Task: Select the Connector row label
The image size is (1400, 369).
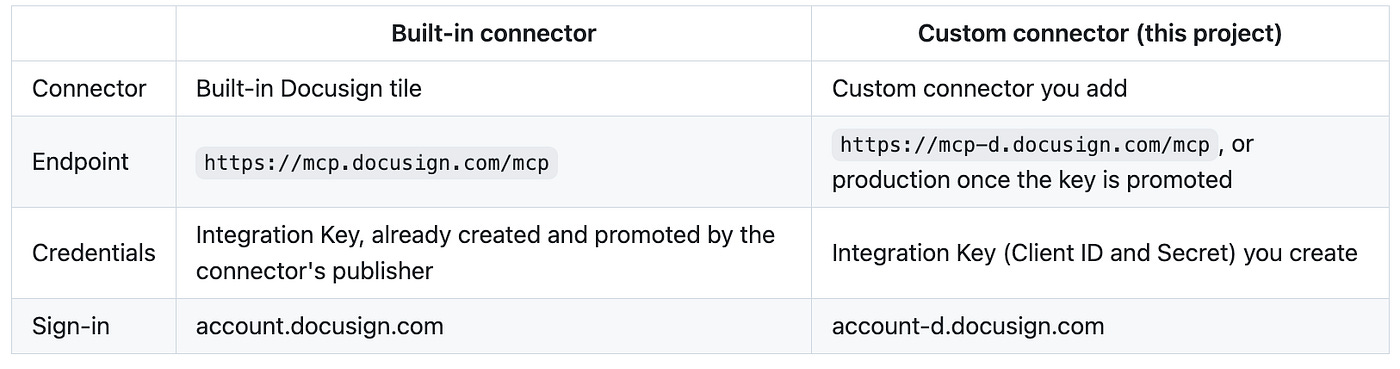Action: pyautogui.click(x=89, y=88)
